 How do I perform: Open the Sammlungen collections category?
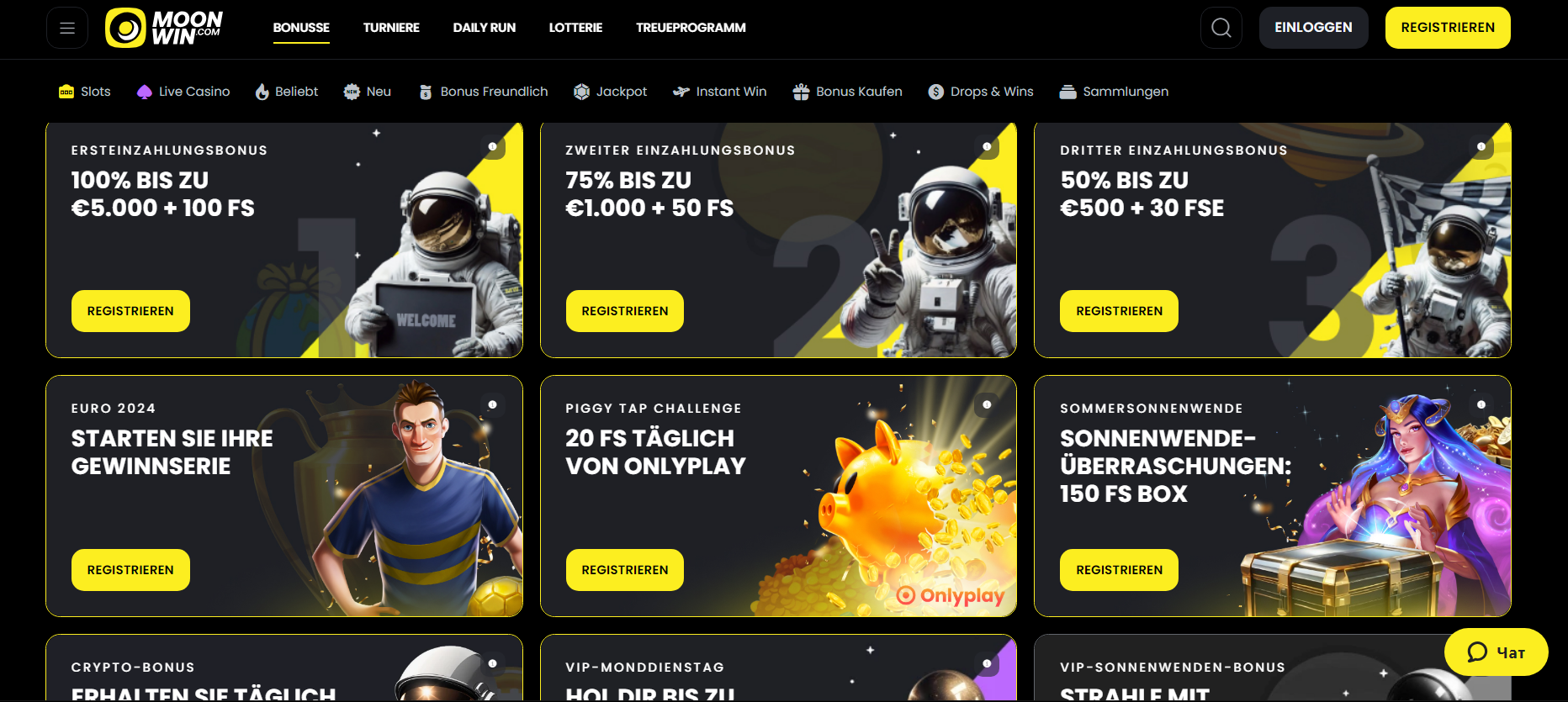(x=1114, y=92)
